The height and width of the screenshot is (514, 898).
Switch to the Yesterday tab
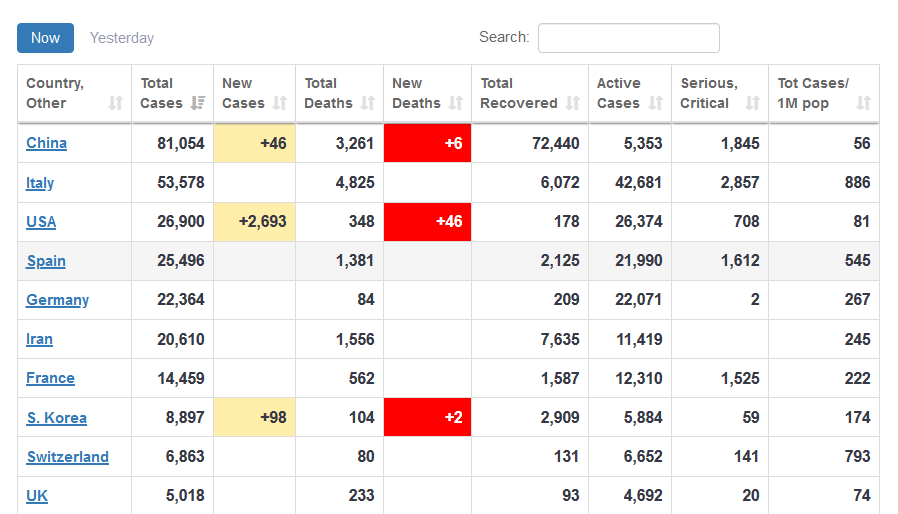pyautogui.click(x=122, y=38)
